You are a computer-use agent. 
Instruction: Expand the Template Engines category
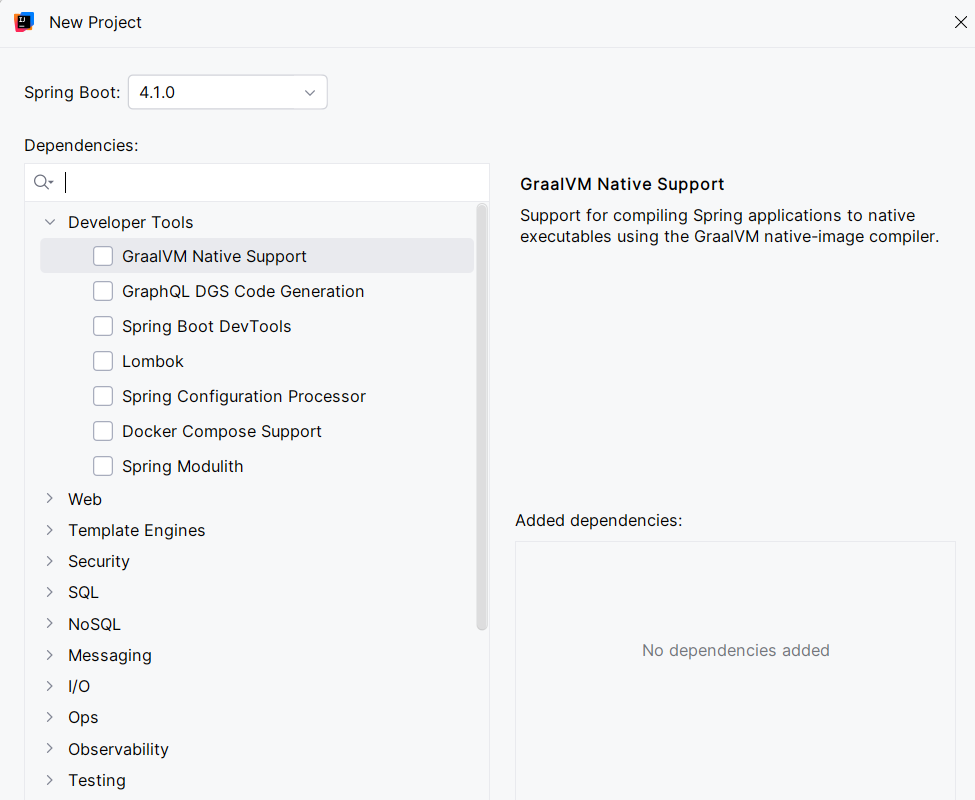click(50, 530)
